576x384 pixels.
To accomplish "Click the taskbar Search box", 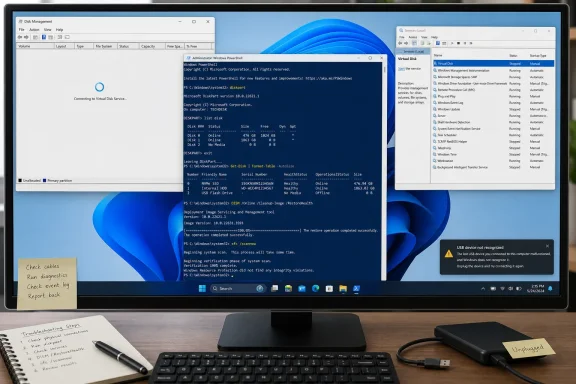I will [x=237, y=288].
